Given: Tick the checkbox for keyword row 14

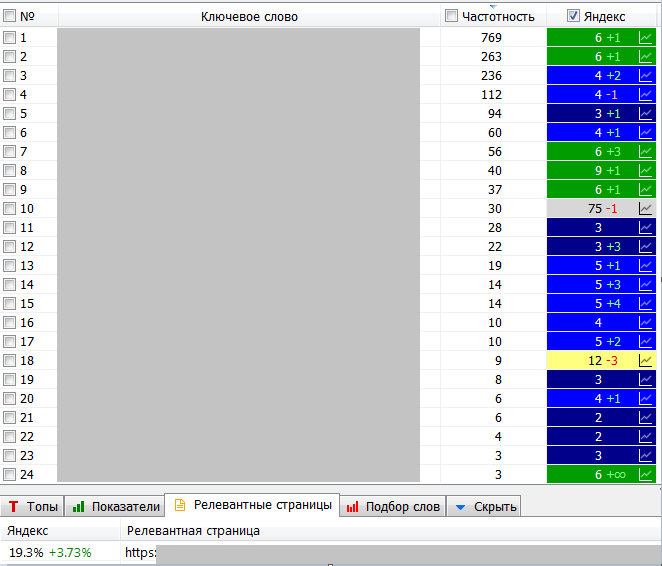Looking at the screenshot, I should tap(9, 284).
